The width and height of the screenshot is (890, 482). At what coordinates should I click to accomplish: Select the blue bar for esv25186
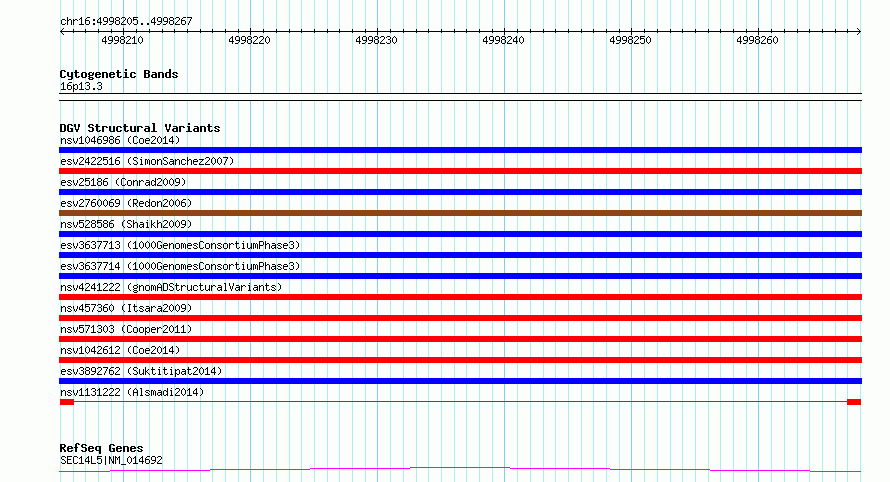[x=460, y=192]
